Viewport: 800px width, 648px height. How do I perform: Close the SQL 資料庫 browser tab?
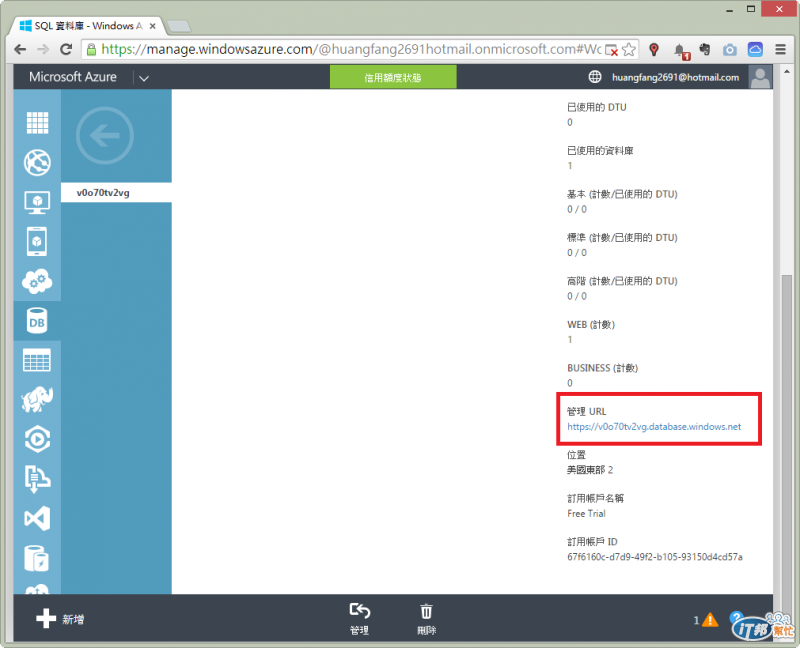[x=153, y=26]
